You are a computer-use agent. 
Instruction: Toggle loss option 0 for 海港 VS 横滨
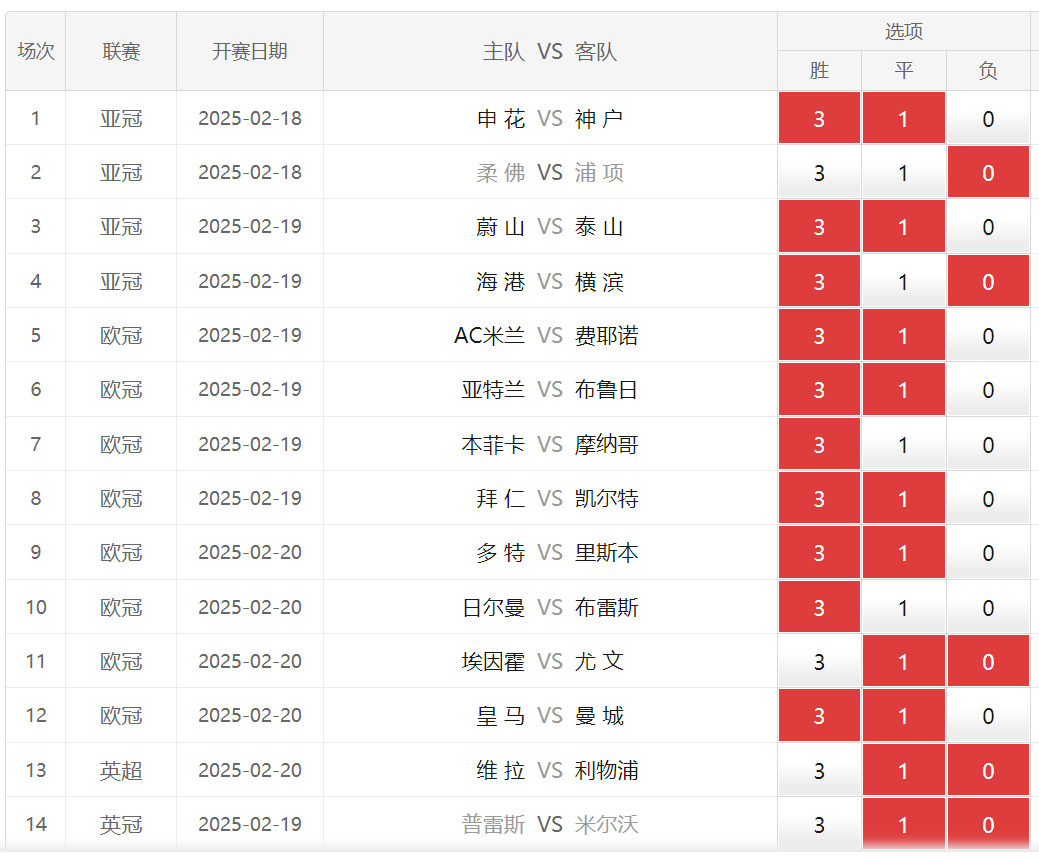tap(988, 281)
